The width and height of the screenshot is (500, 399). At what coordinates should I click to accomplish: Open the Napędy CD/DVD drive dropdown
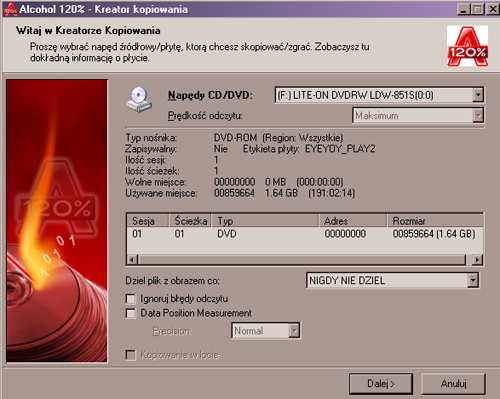pyautogui.click(x=478, y=95)
